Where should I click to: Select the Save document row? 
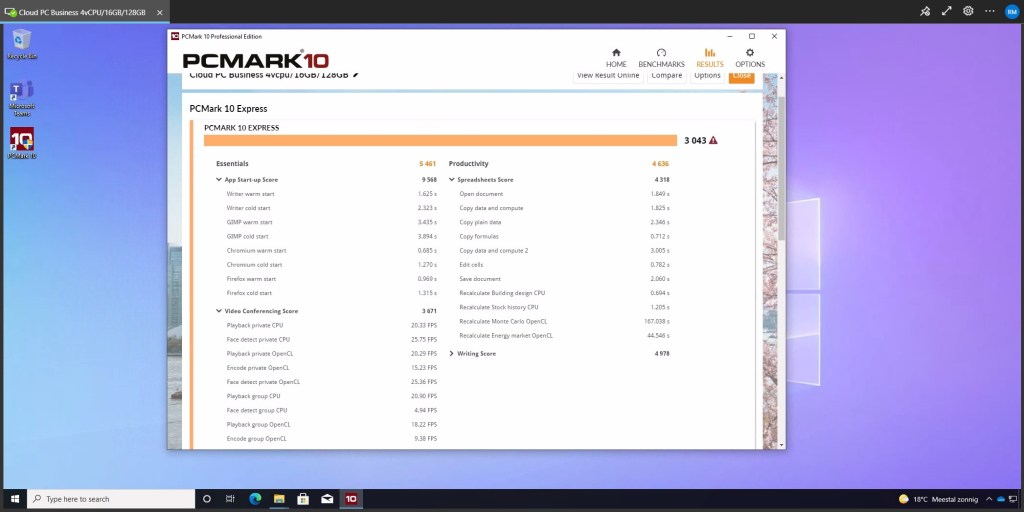pyautogui.click(x=564, y=279)
